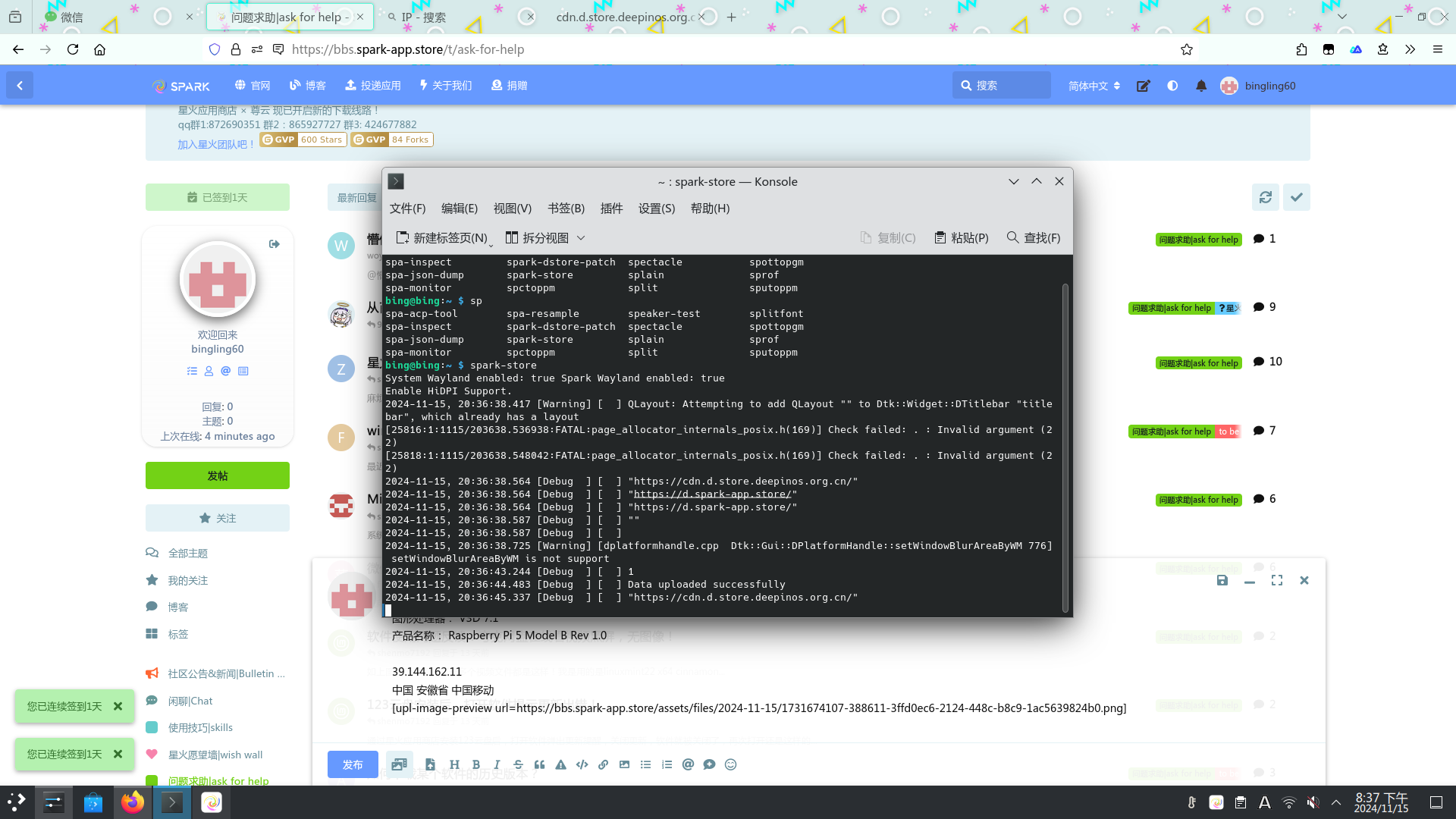Expand hidden system tray icons
The width and height of the screenshot is (1456, 819).
pyautogui.click(x=1336, y=802)
